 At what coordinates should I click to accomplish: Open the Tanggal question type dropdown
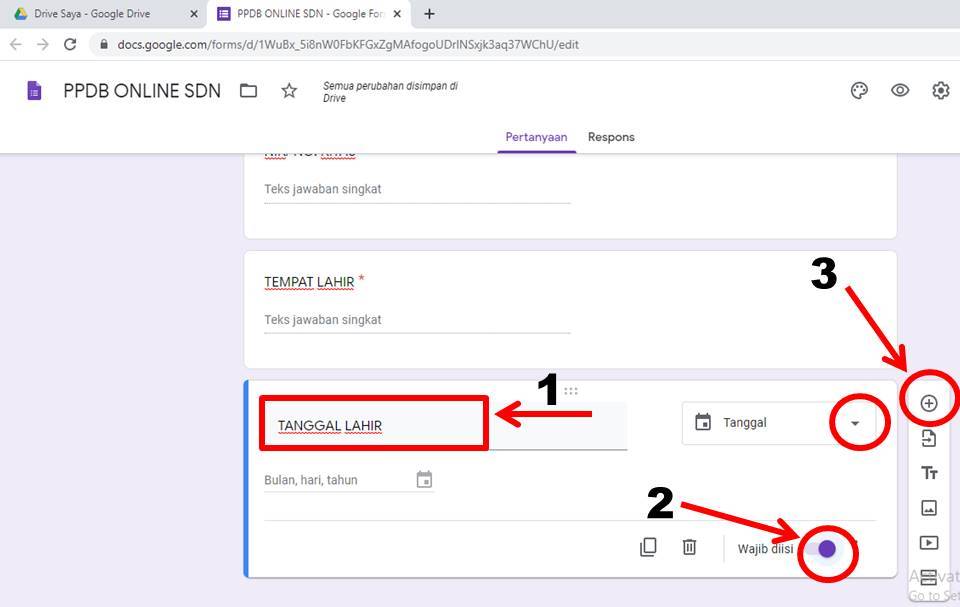pos(856,422)
